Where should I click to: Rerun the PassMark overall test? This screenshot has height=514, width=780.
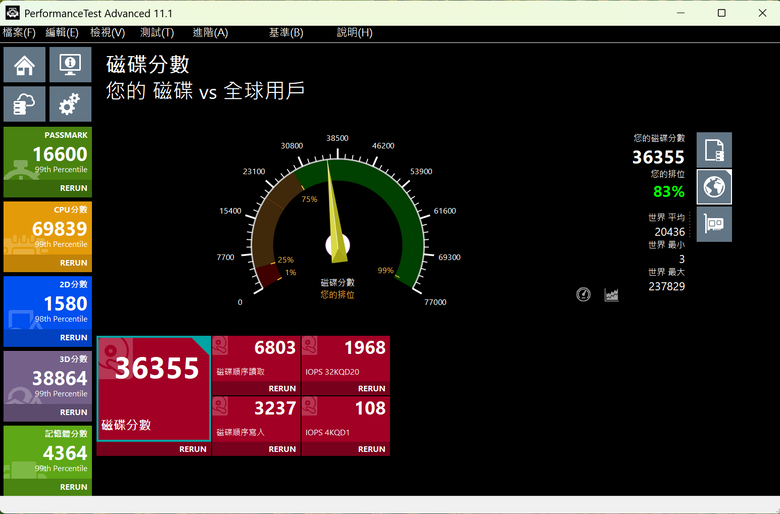tap(74, 188)
